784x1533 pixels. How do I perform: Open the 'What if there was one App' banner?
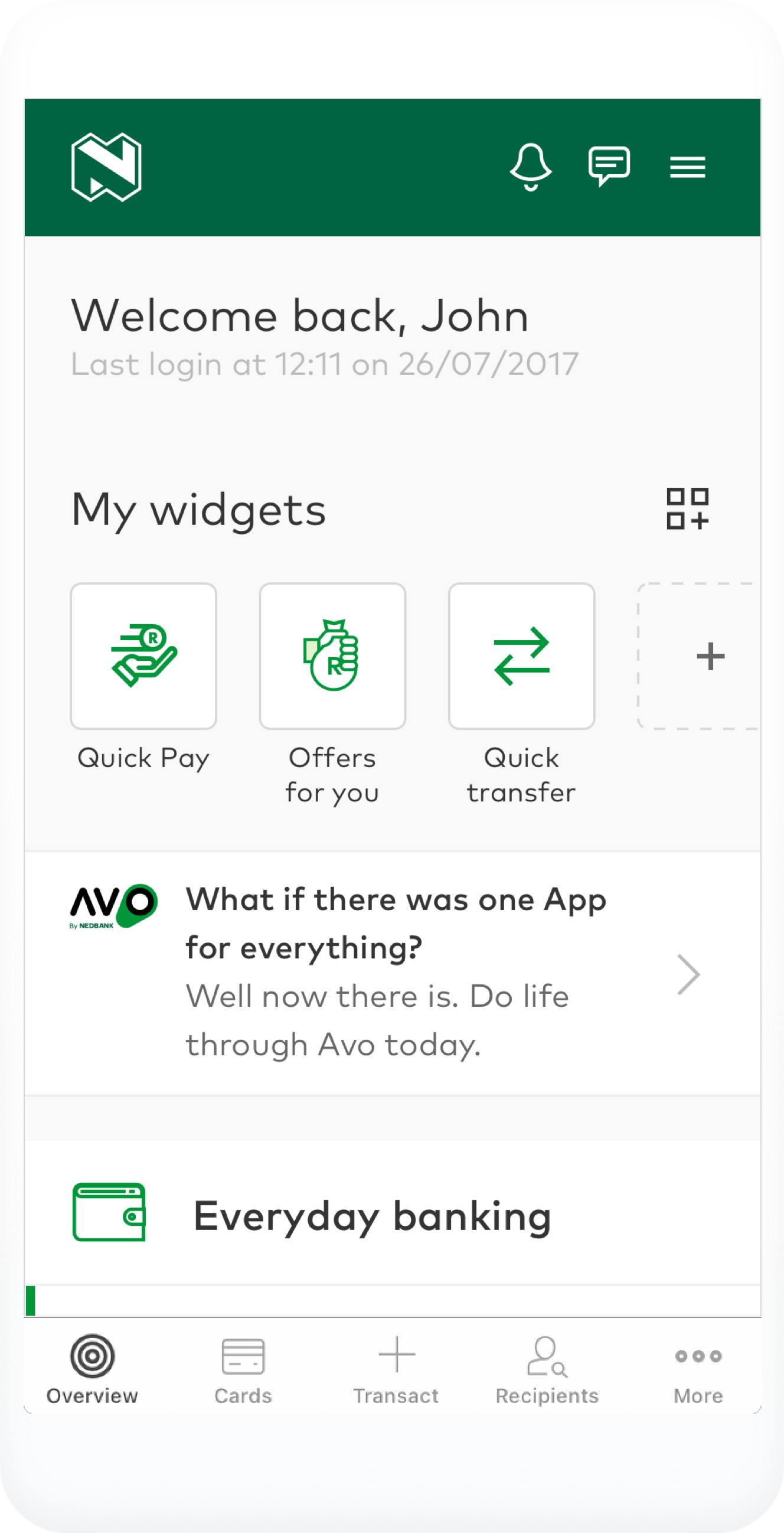(396, 972)
